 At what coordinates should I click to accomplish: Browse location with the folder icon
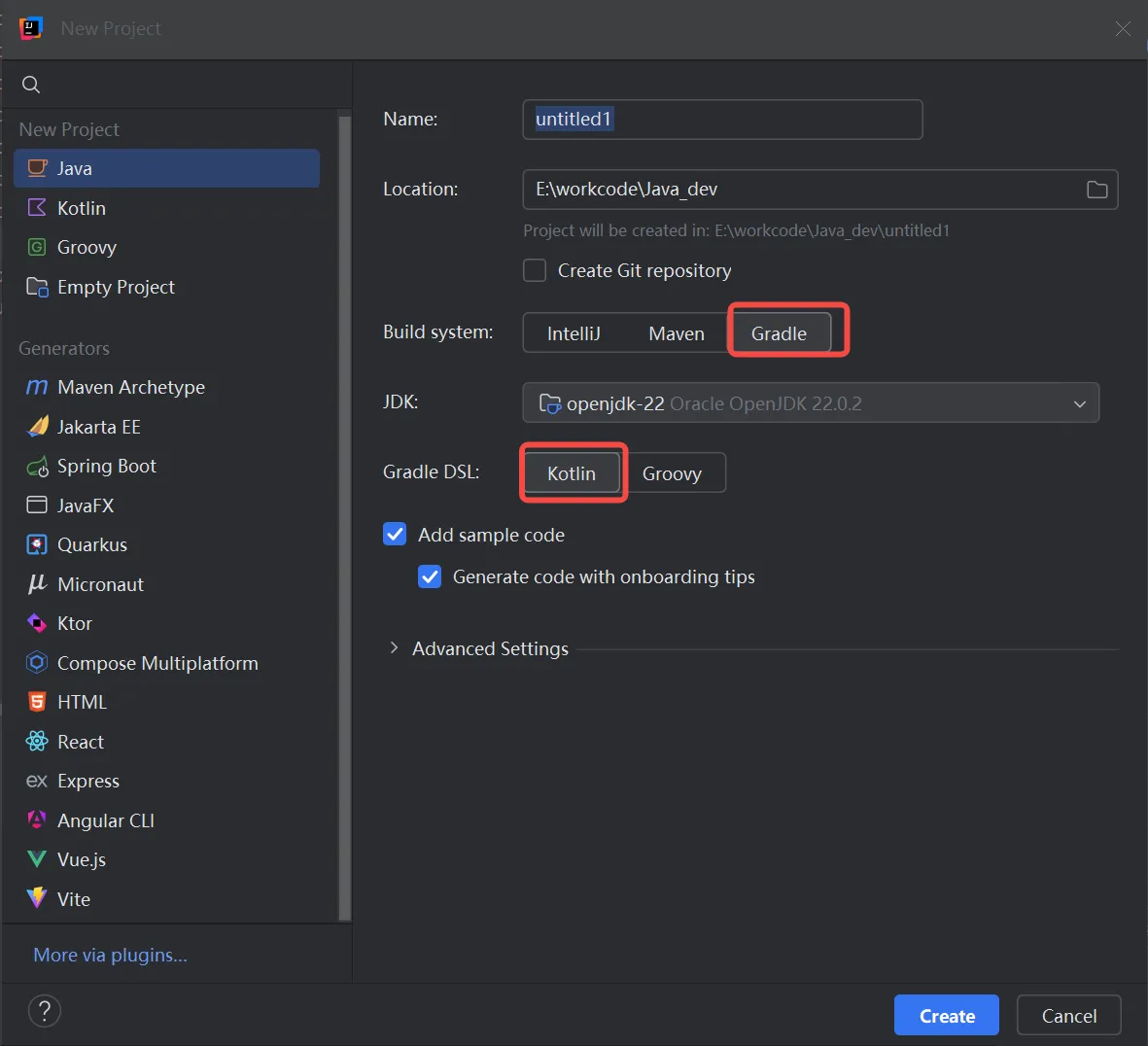[x=1096, y=190]
